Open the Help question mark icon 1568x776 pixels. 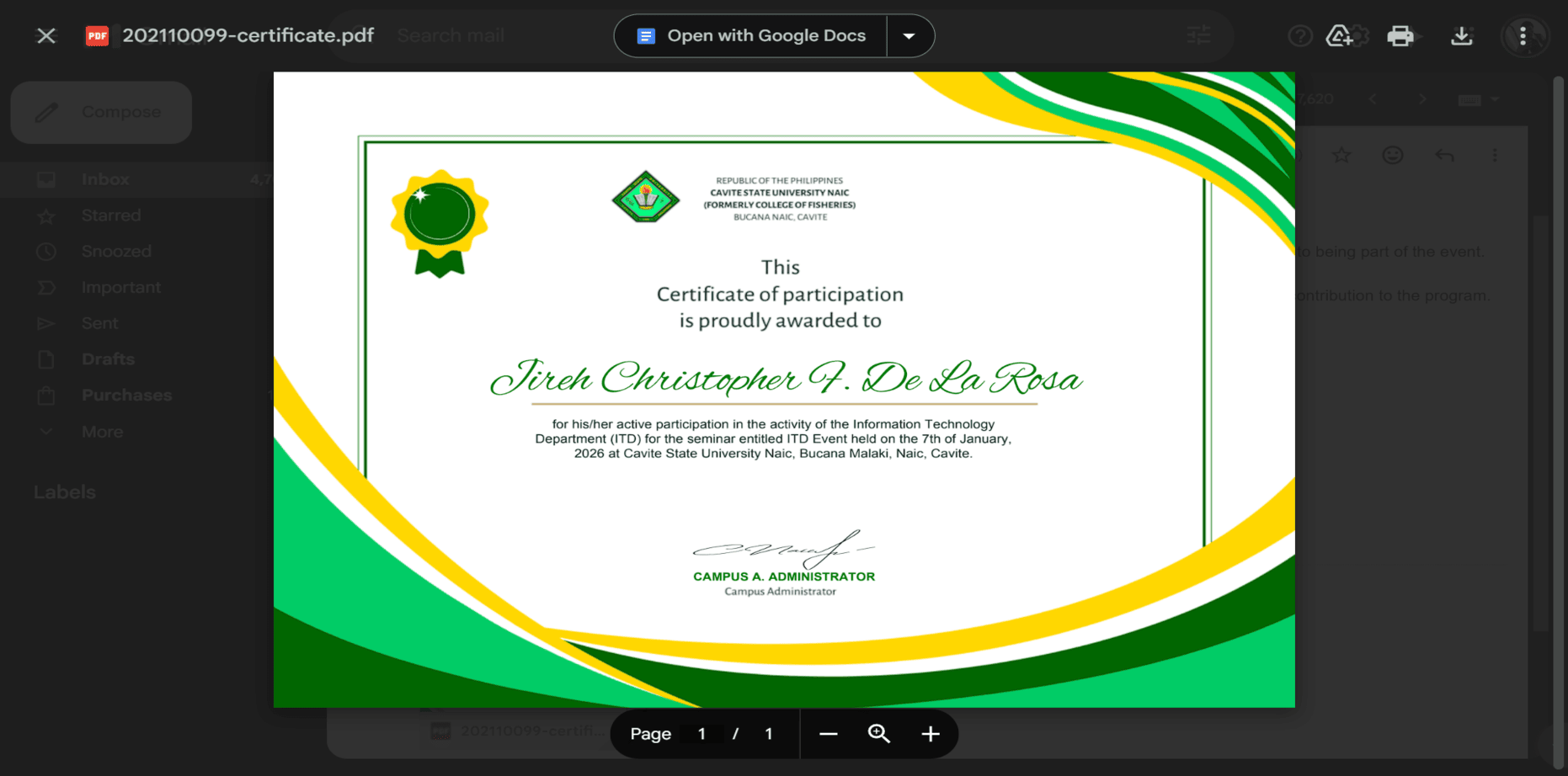(1299, 35)
